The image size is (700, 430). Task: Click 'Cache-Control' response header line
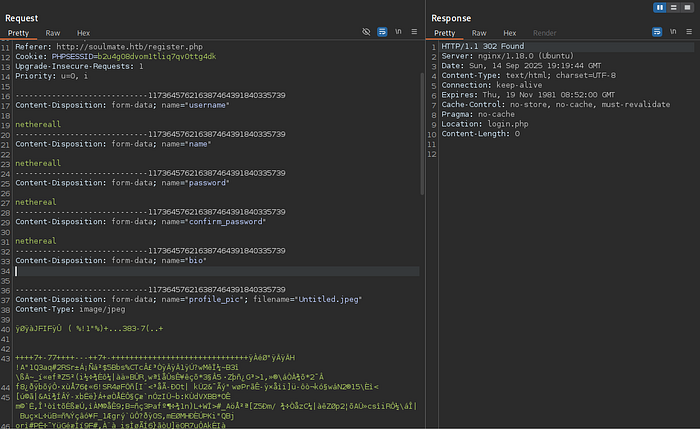pos(556,104)
